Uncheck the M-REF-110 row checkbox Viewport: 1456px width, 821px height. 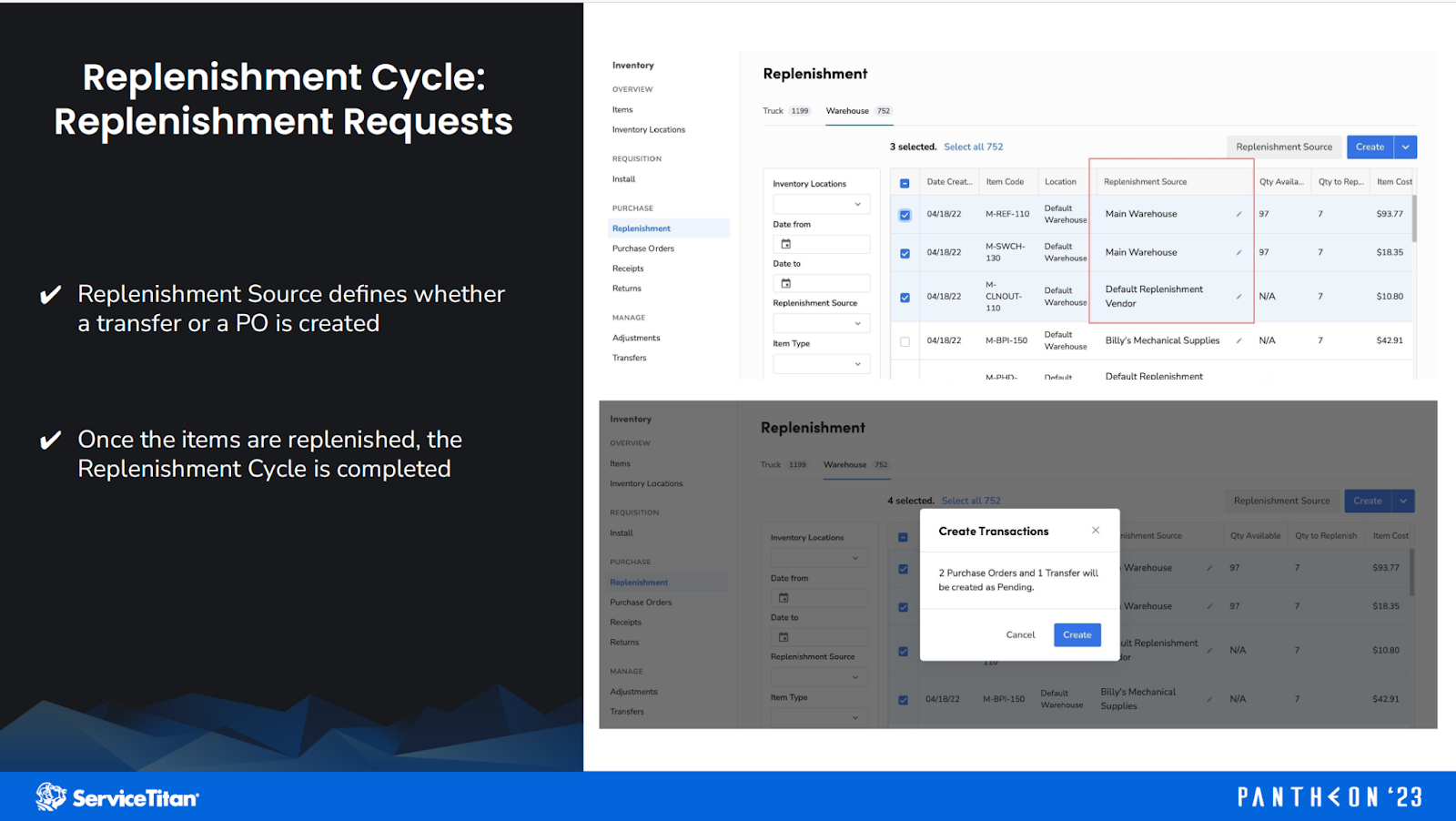pyautogui.click(x=905, y=214)
